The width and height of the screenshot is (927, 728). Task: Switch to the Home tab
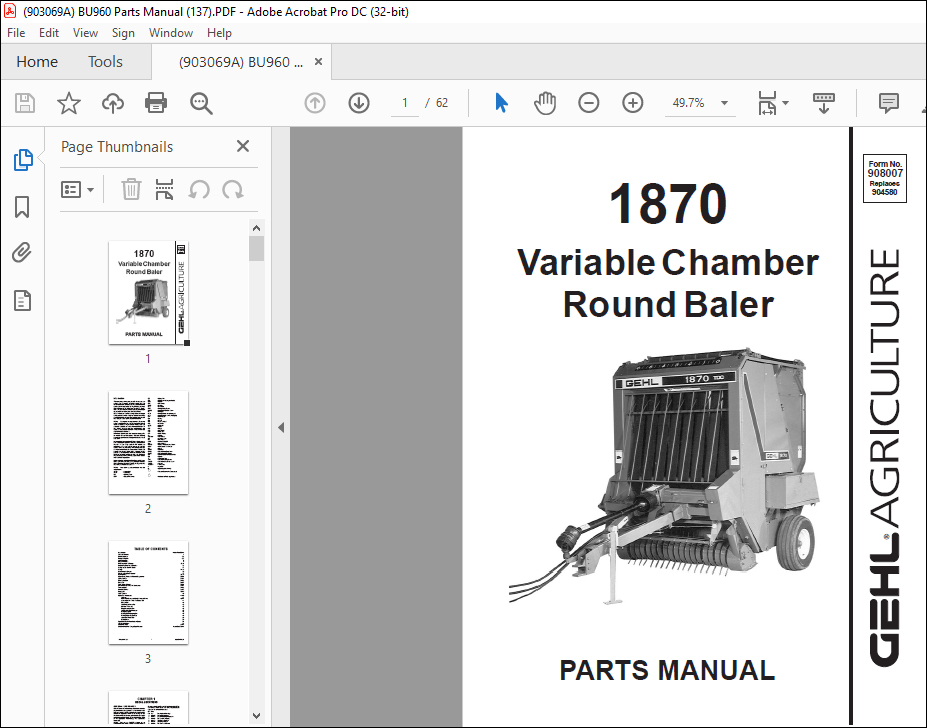[x=37, y=62]
